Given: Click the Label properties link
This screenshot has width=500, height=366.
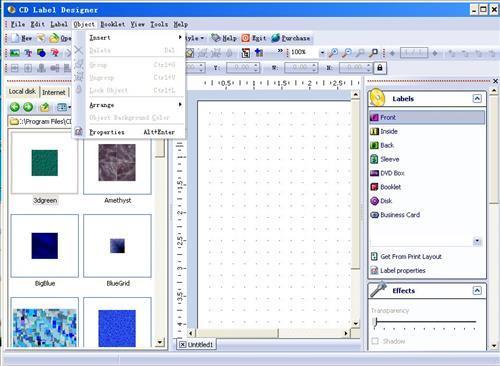Looking at the screenshot, I should click(403, 271).
